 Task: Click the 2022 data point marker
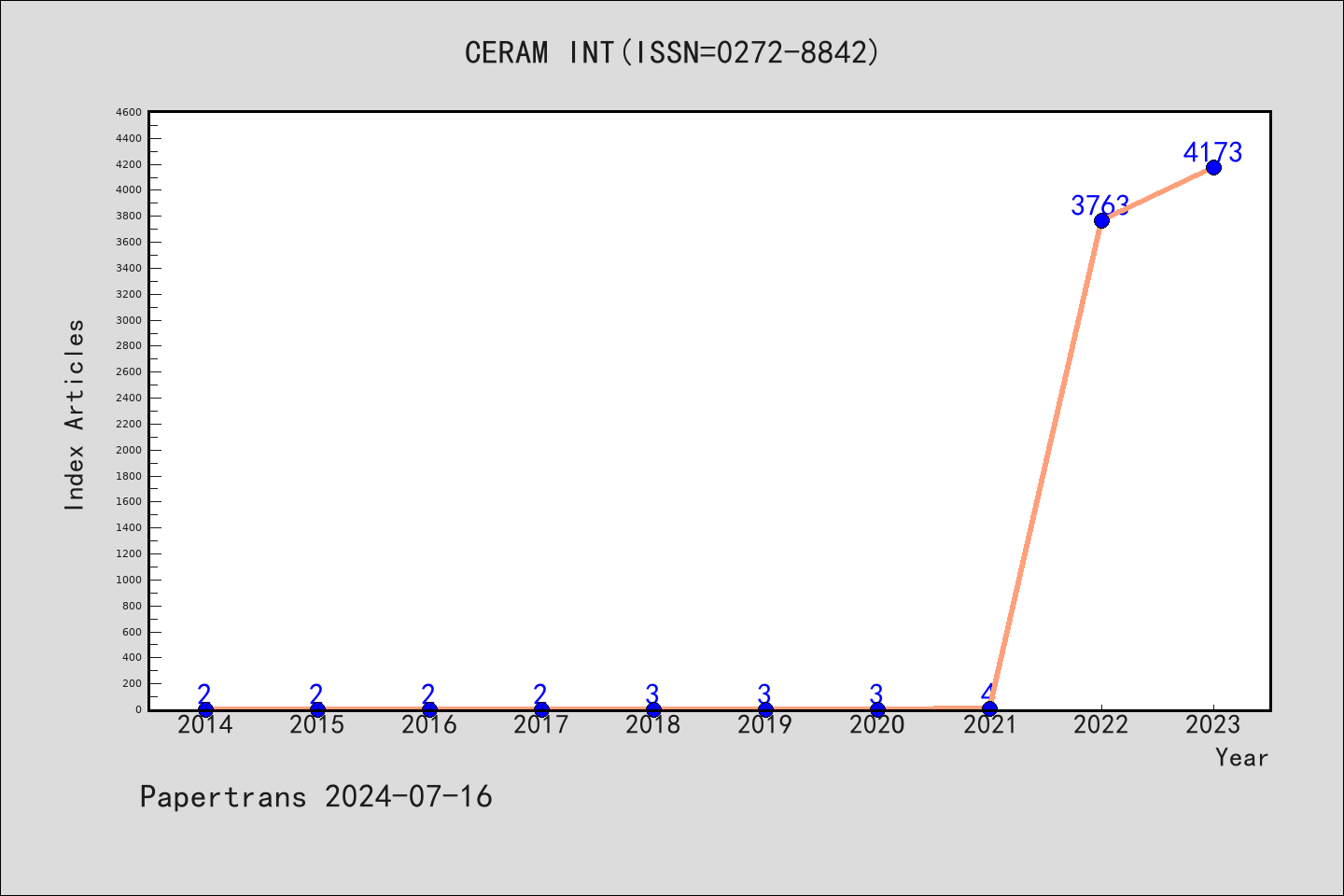pyautogui.click(x=1101, y=220)
